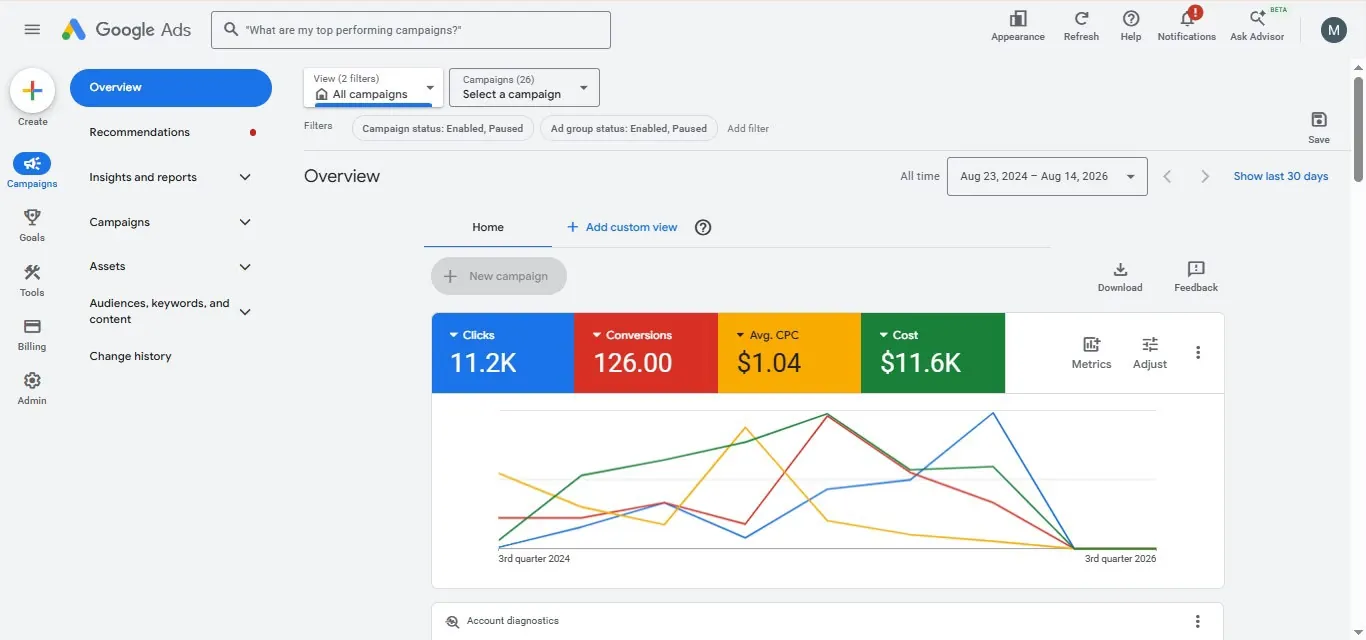Open Tools in left rail
This screenshot has height=640, width=1366.
click(32, 280)
